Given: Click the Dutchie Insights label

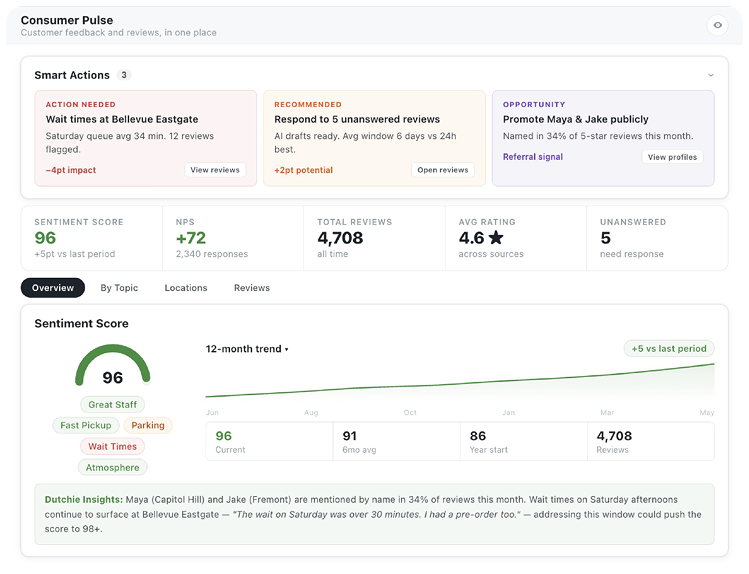Looking at the screenshot, I should [x=84, y=500].
